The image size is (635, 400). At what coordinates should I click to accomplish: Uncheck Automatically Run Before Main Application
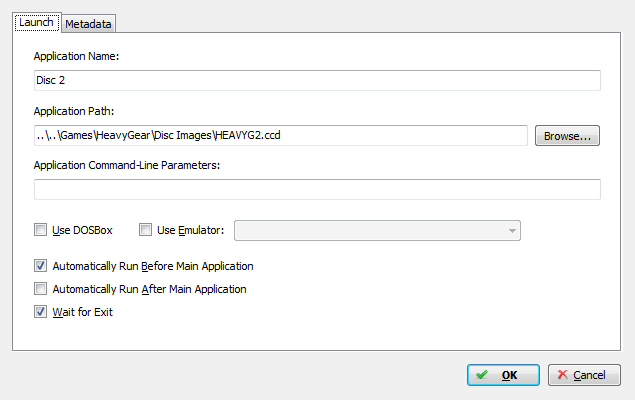tap(40, 266)
